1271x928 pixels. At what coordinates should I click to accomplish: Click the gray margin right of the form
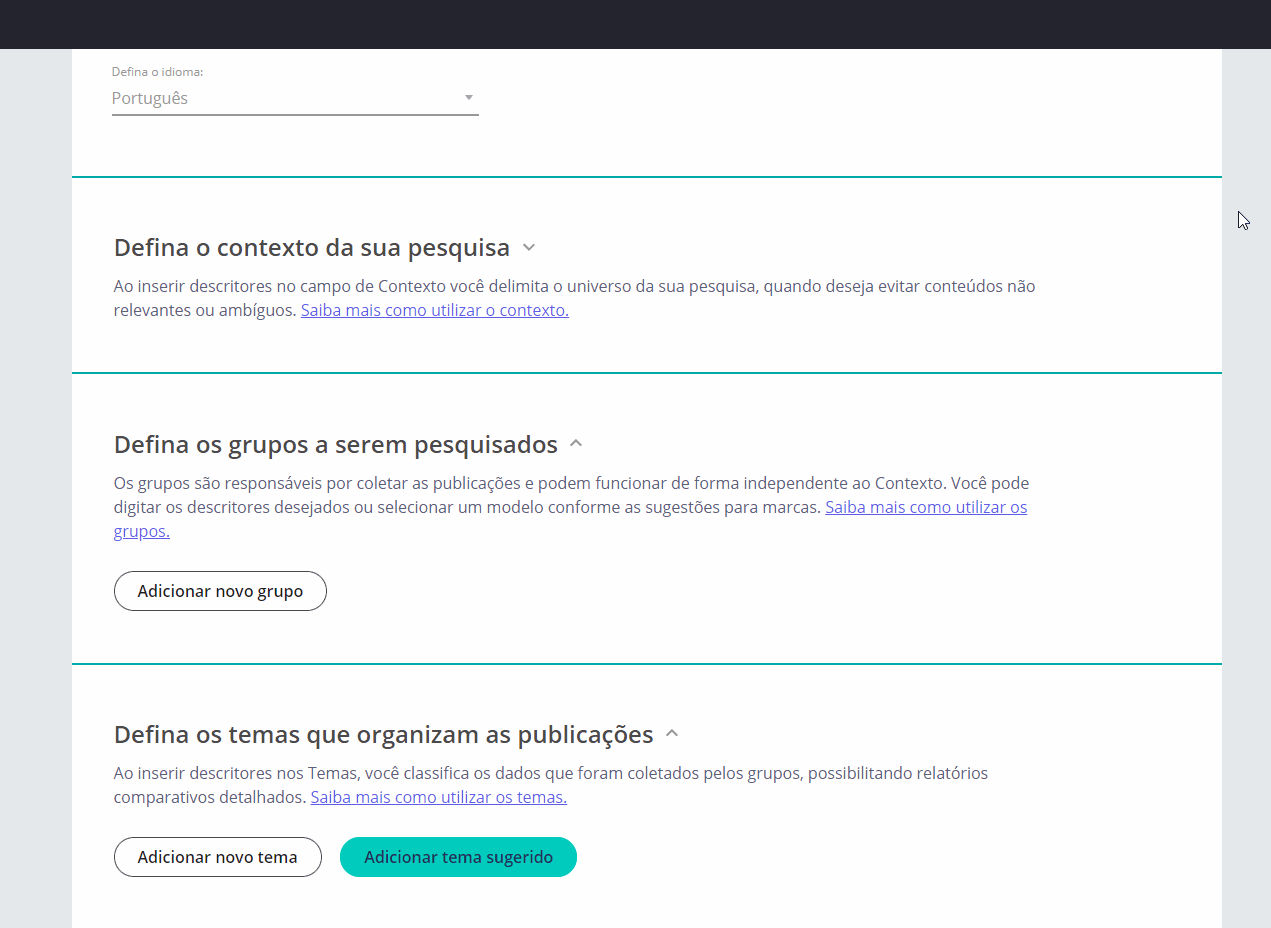(x=1246, y=500)
